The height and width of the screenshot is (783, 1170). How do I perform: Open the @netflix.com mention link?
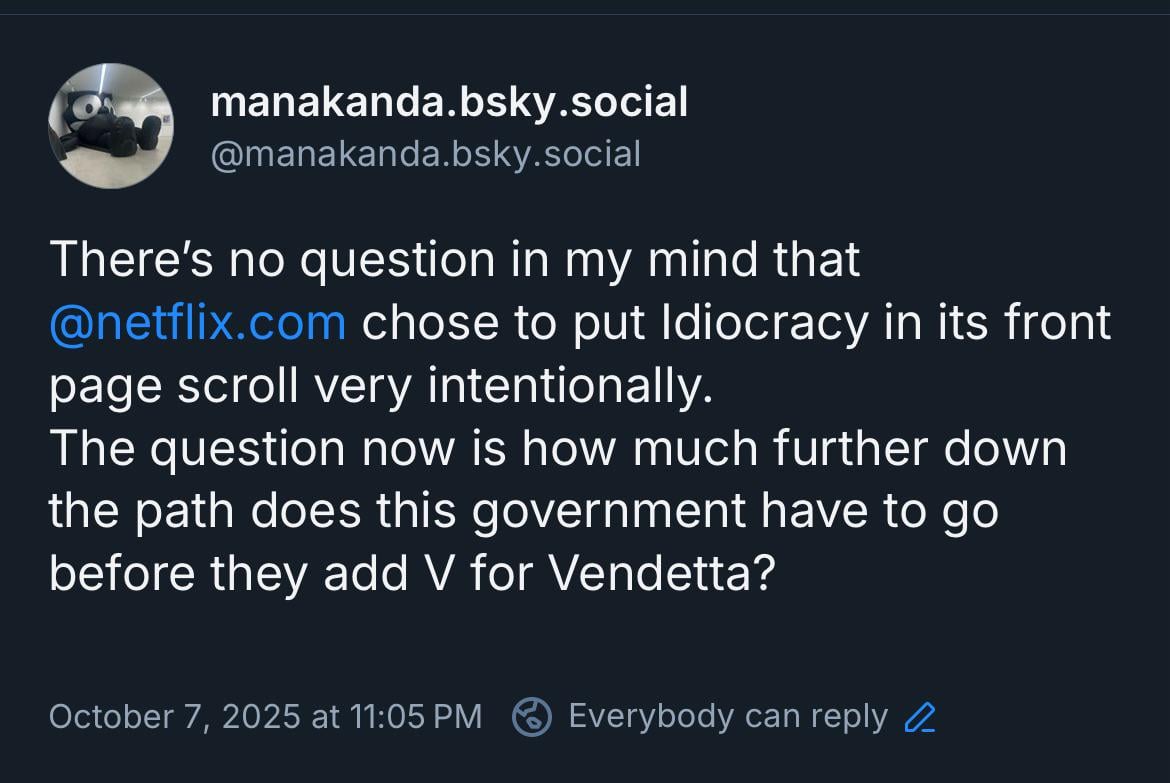tap(197, 323)
